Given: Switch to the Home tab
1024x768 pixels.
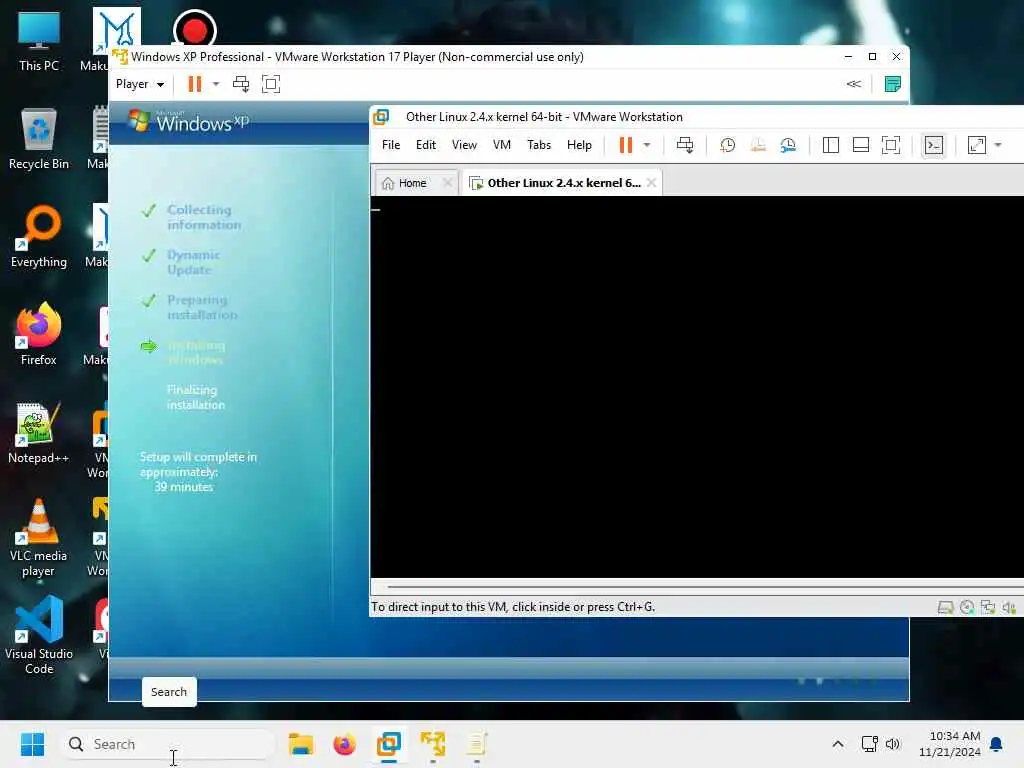Looking at the screenshot, I should coord(413,183).
